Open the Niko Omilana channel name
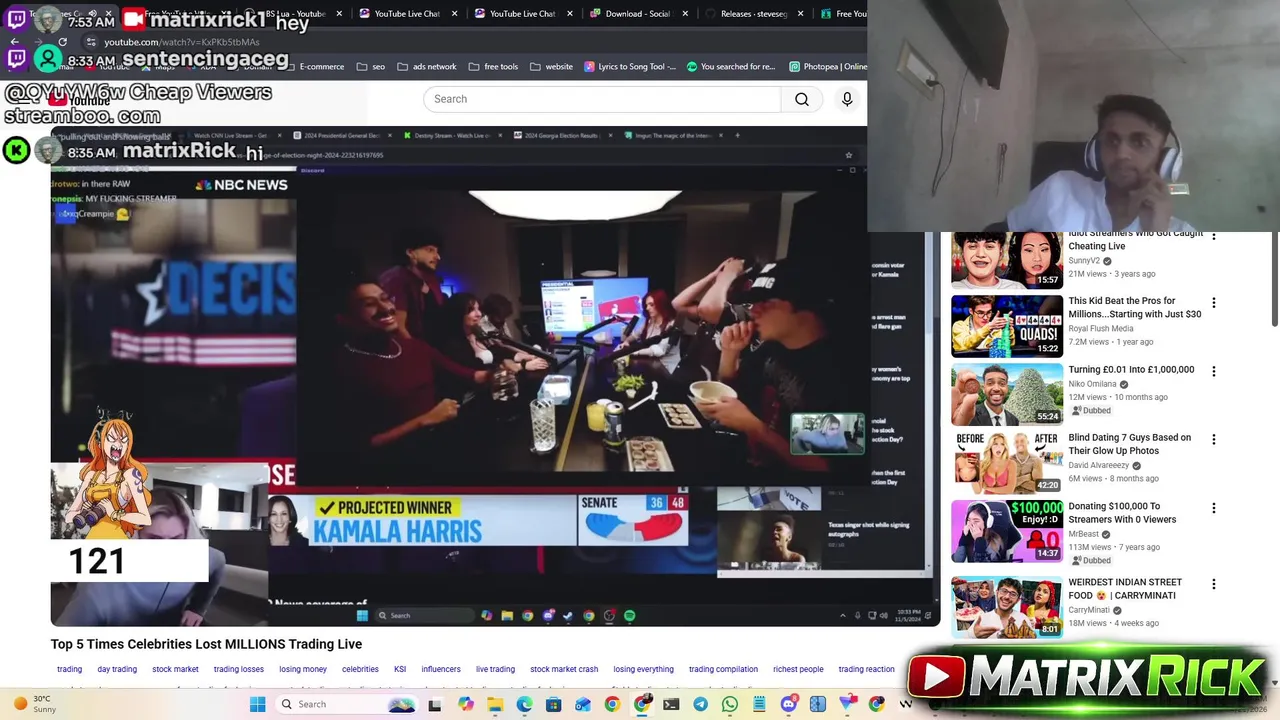This screenshot has height=720, width=1280. [1092, 384]
